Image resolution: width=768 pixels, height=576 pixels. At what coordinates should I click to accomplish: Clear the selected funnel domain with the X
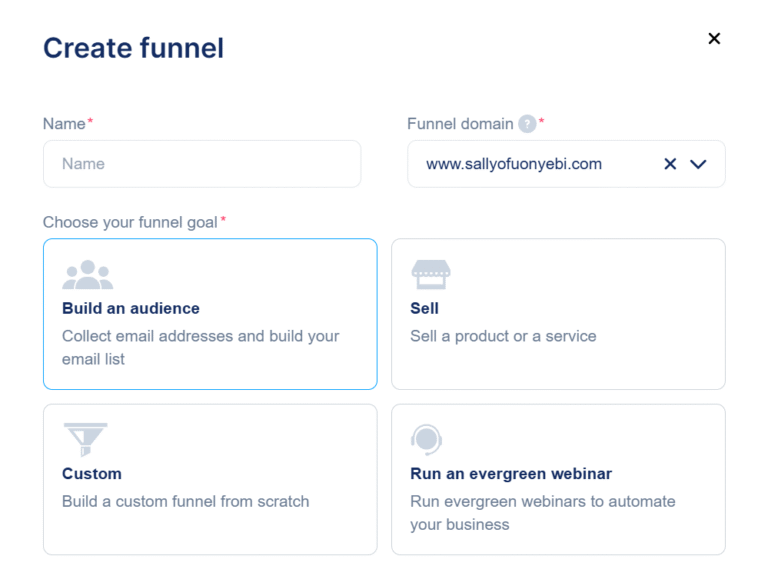[670, 164]
